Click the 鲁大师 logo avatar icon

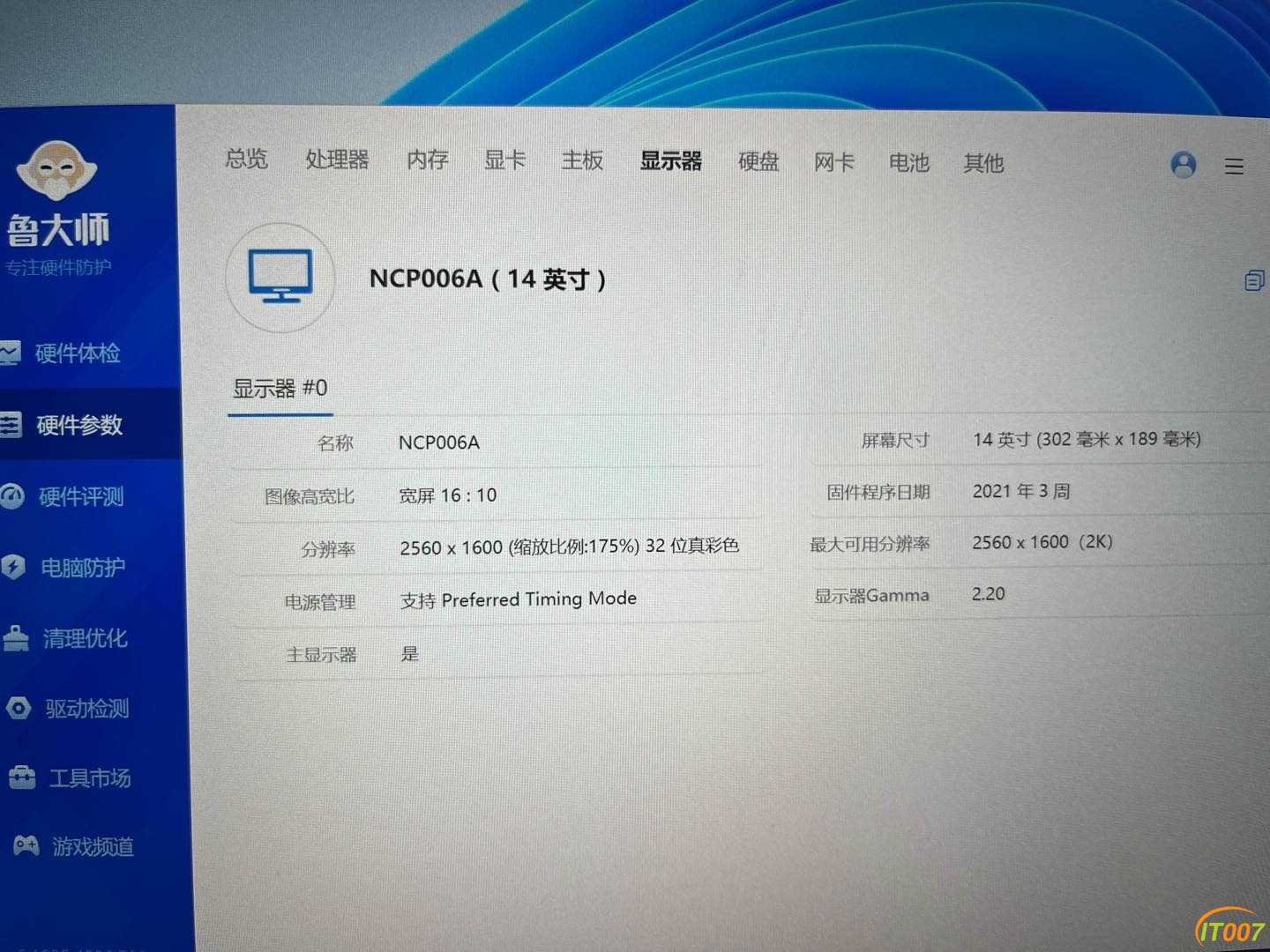click(x=56, y=168)
